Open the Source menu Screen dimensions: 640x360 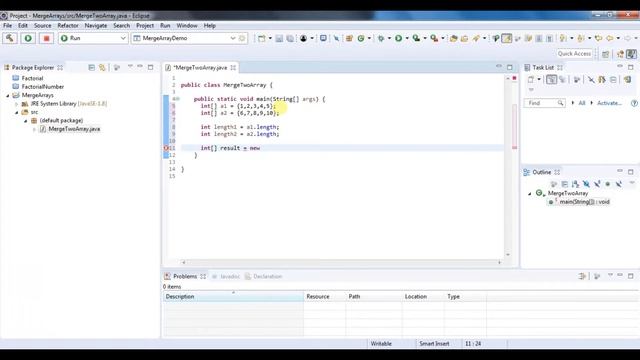pyautogui.click(x=42, y=25)
